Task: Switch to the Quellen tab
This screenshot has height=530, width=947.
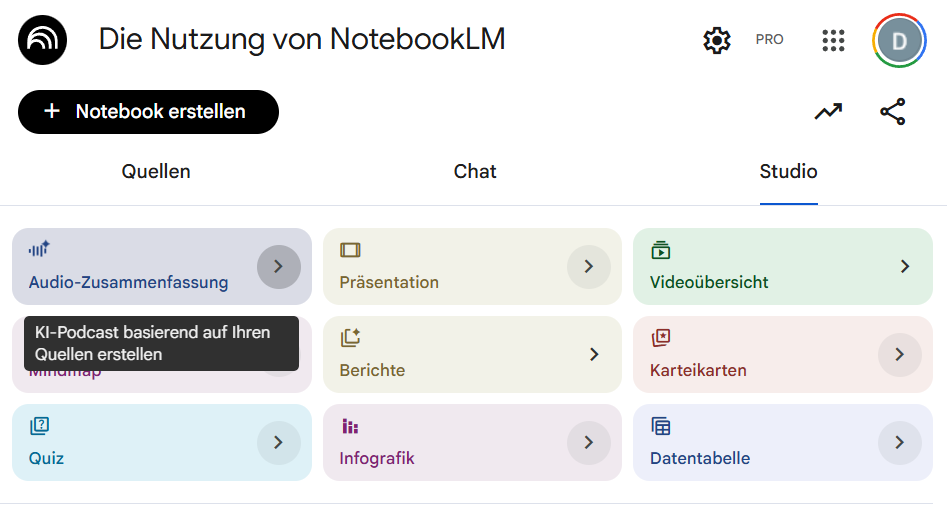Action: click(156, 171)
